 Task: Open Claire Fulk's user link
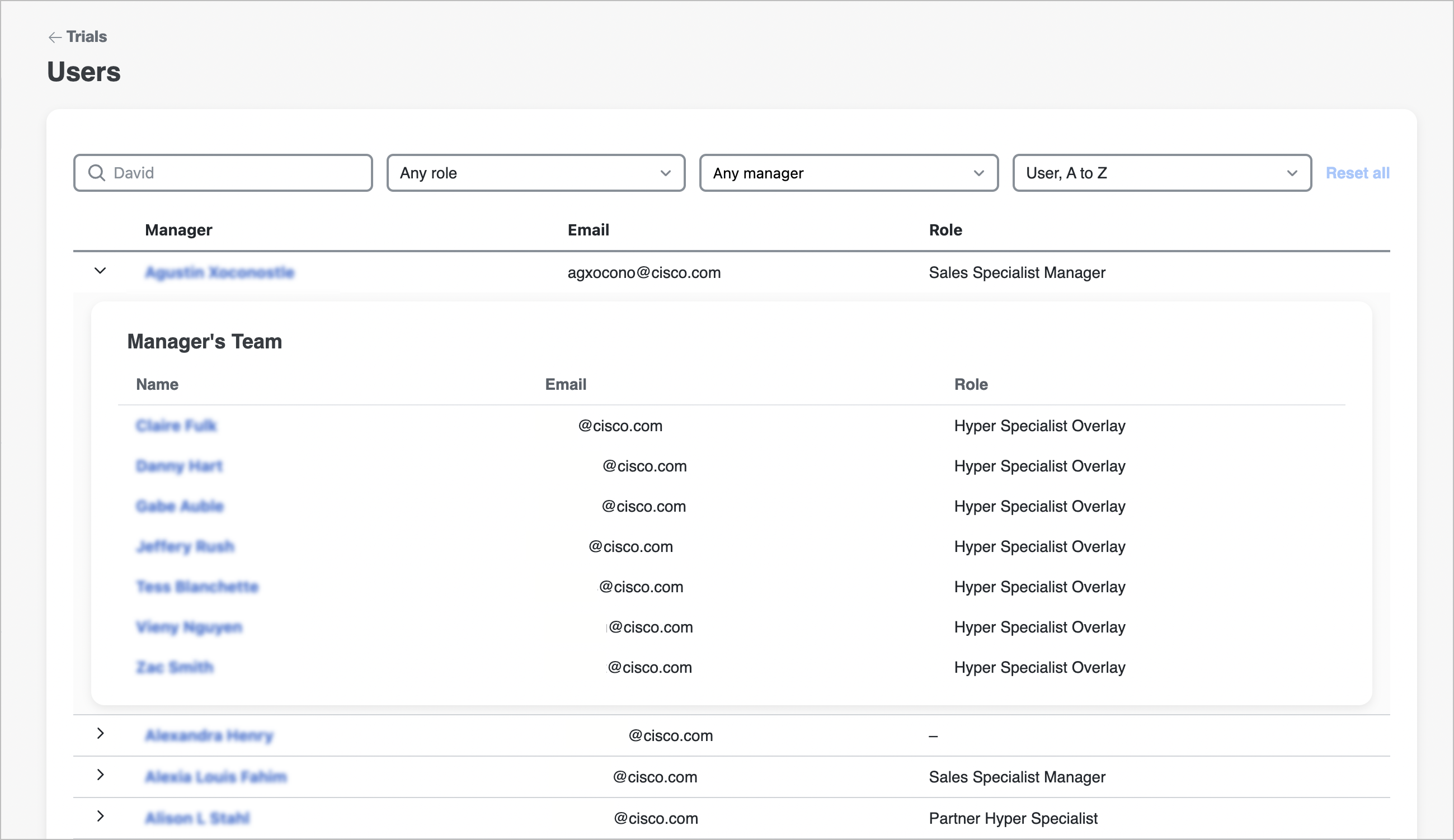(176, 426)
